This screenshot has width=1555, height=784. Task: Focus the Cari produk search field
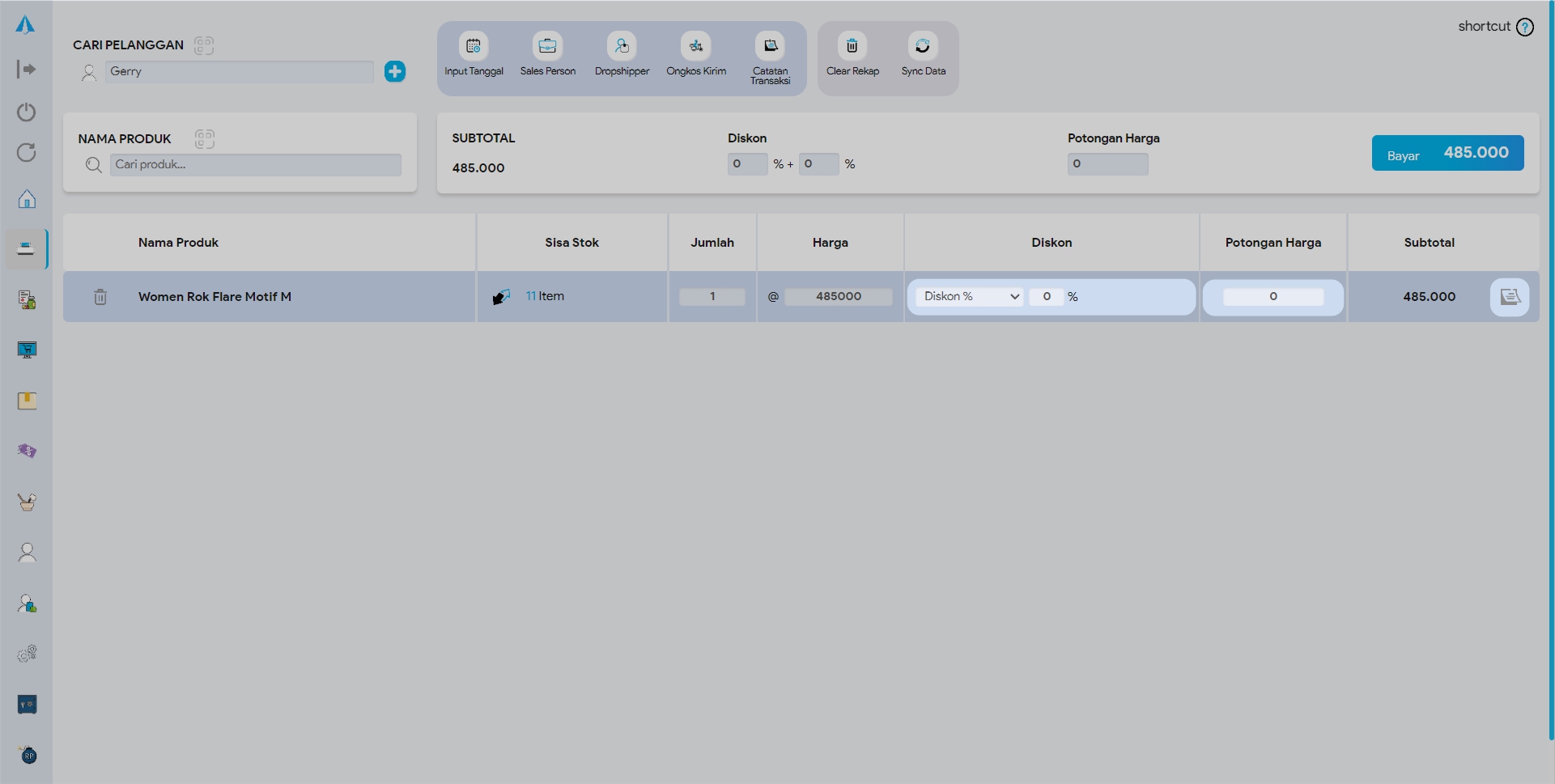[x=255, y=165]
